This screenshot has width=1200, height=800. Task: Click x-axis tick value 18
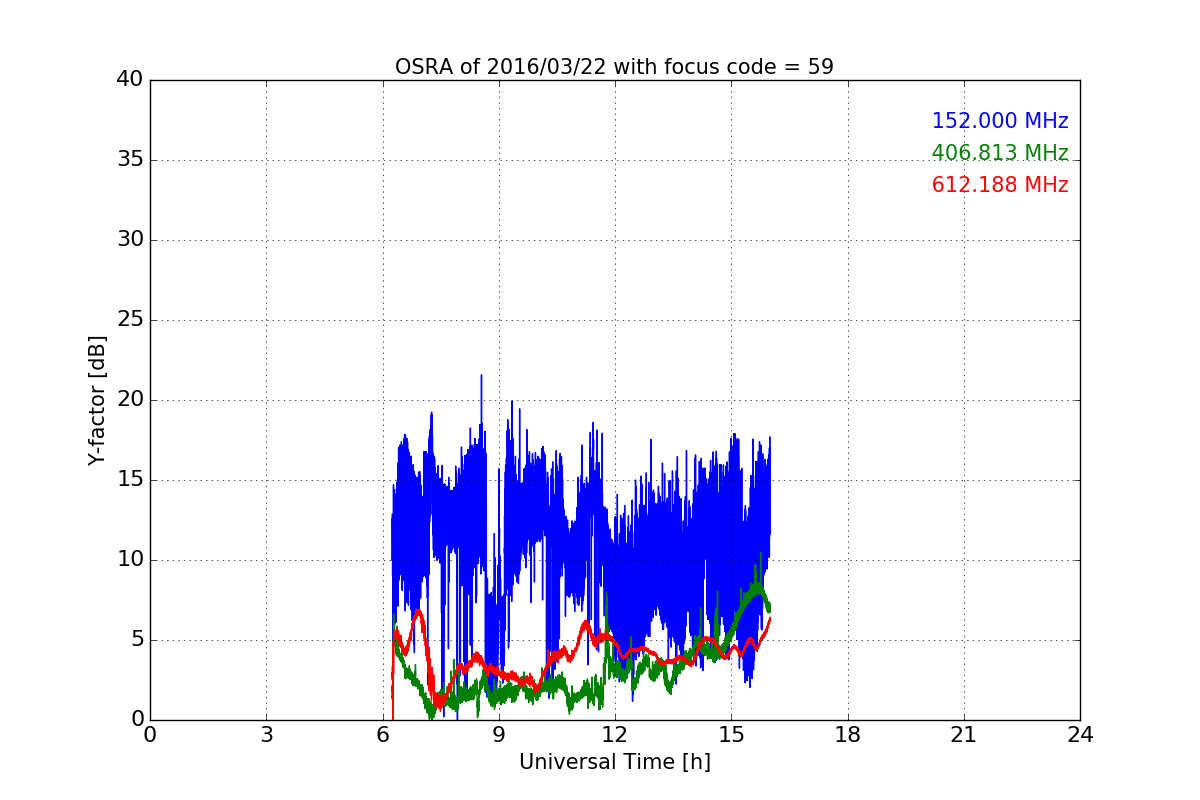pos(848,735)
